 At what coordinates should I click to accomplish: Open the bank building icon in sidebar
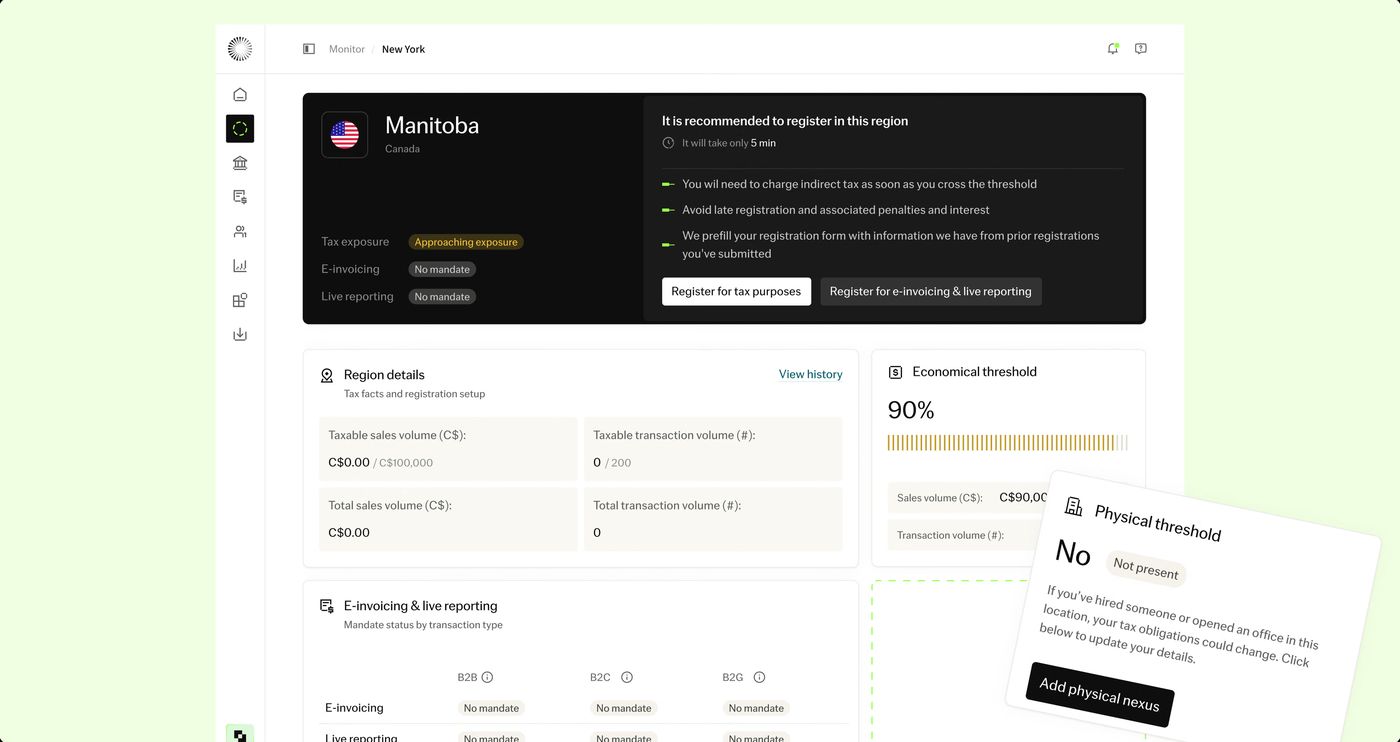click(x=240, y=163)
